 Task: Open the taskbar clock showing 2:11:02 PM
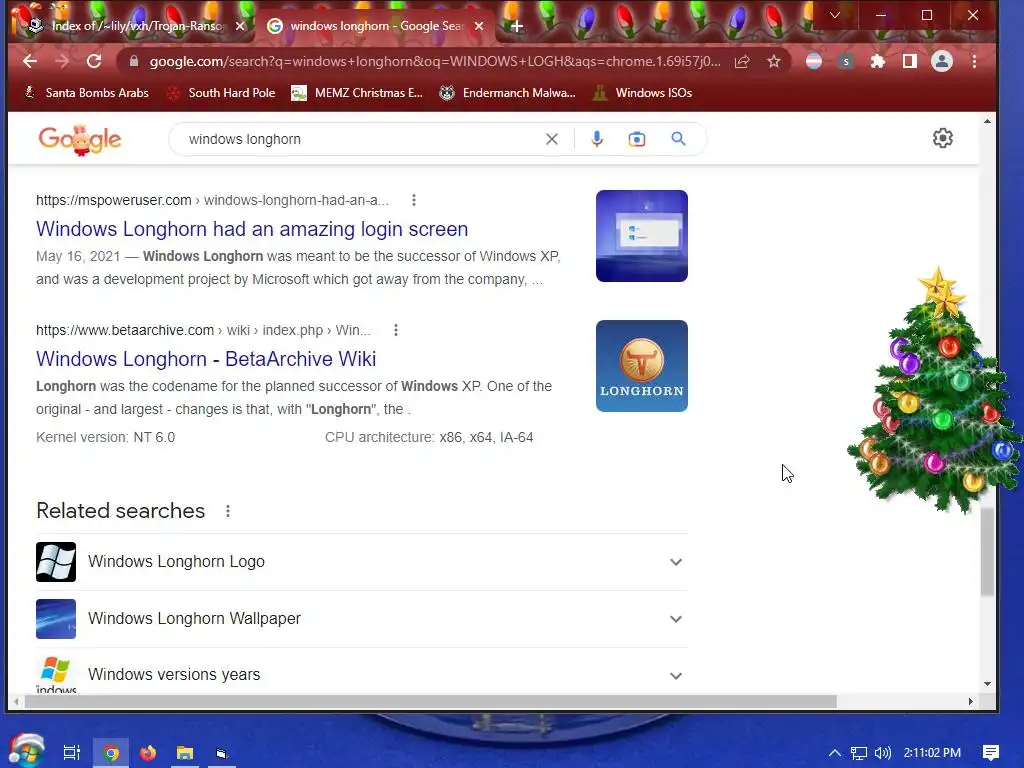coord(932,753)
